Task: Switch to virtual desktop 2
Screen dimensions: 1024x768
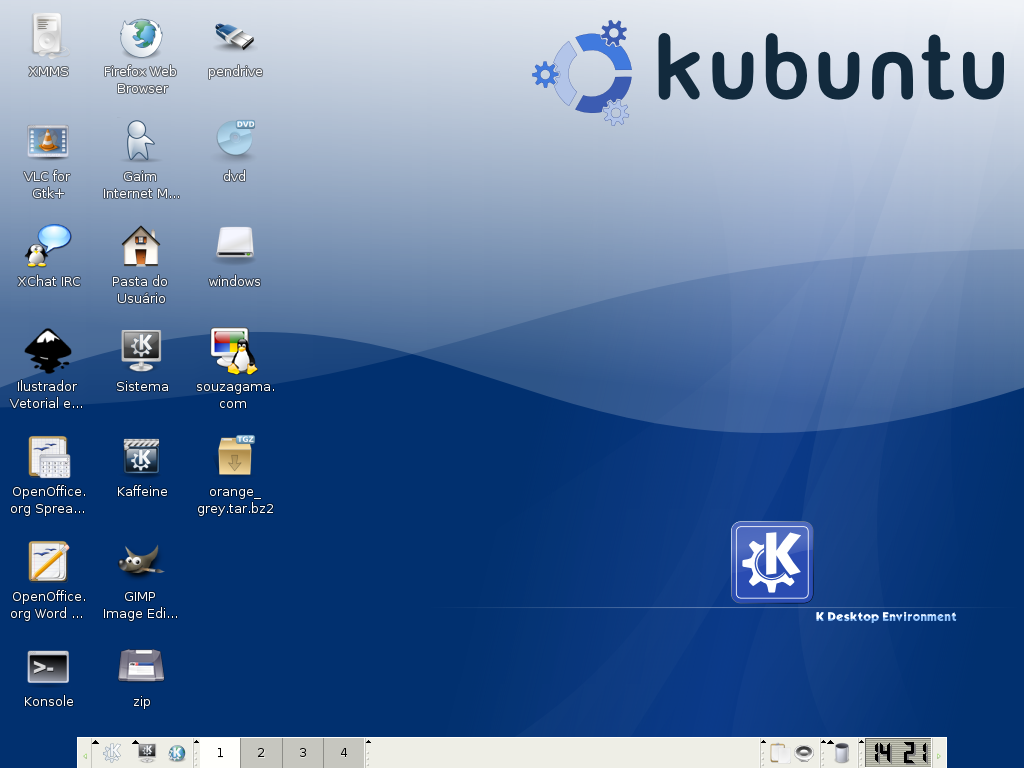Action: [261, 753]
